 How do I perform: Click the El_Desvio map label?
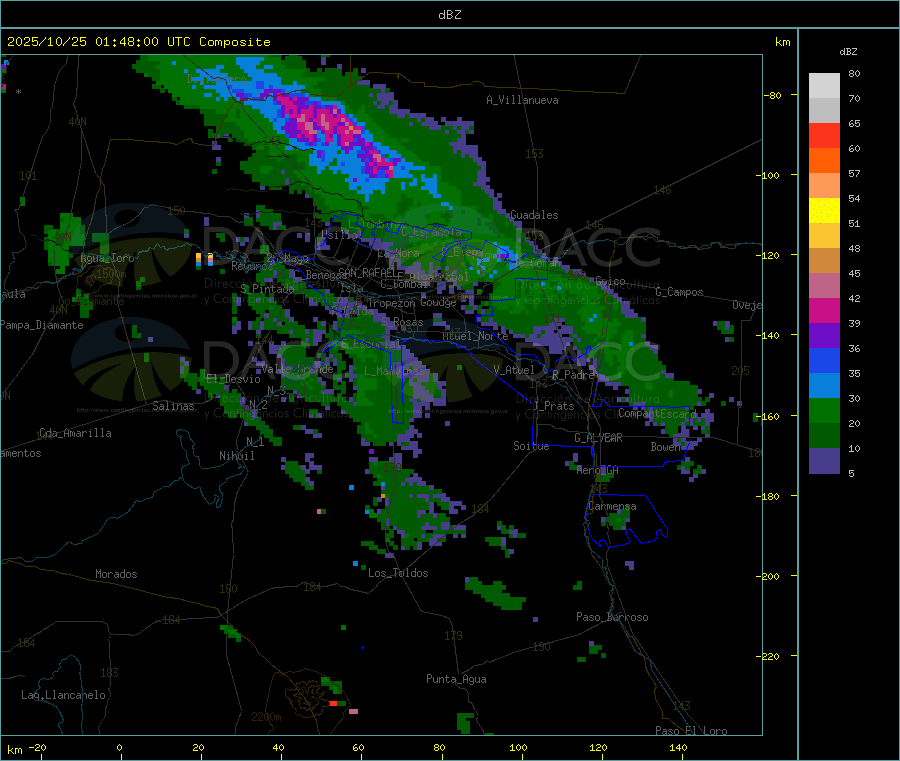point(233,379)
